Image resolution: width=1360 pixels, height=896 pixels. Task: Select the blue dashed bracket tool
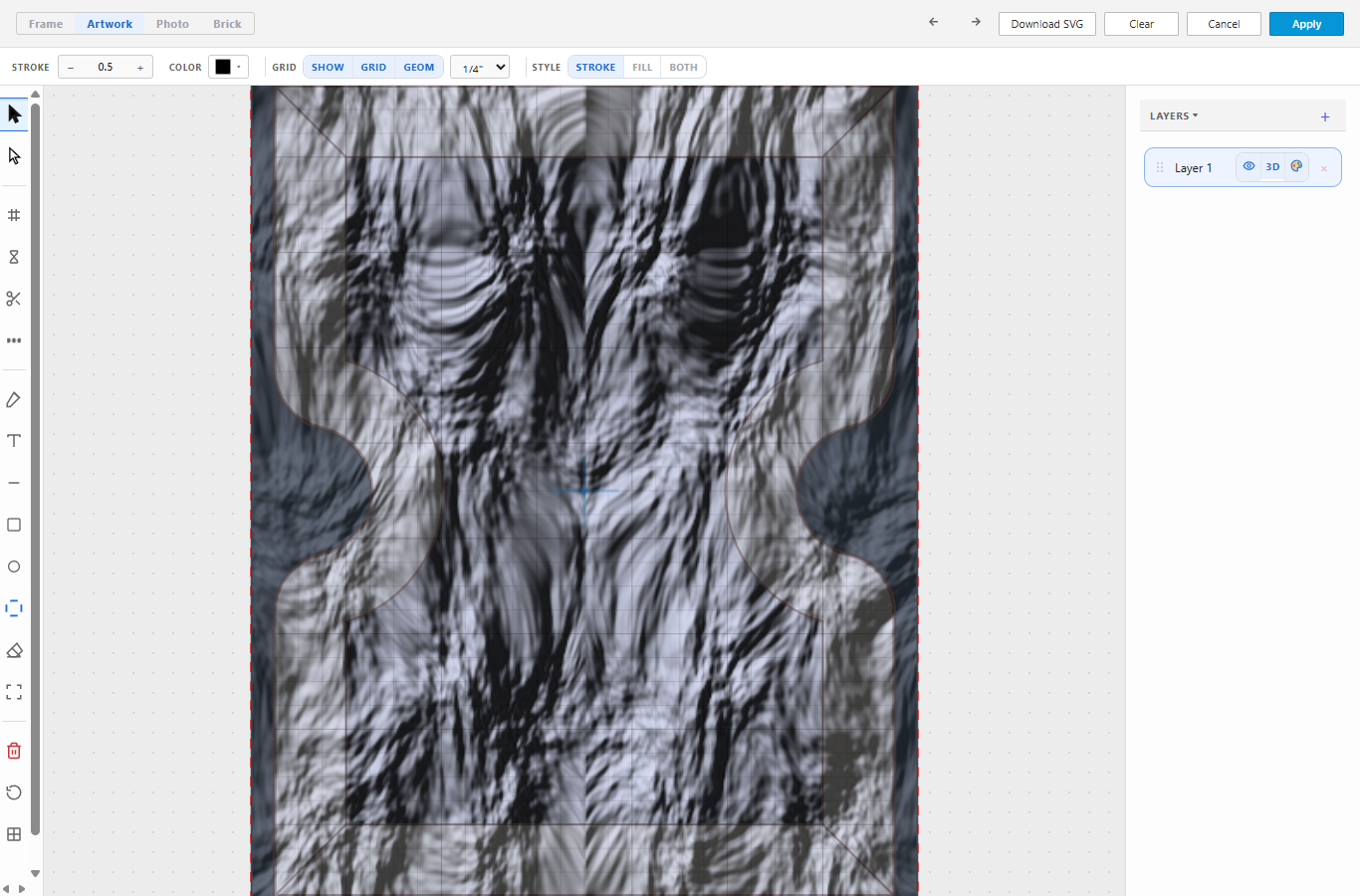click(14, 608)
